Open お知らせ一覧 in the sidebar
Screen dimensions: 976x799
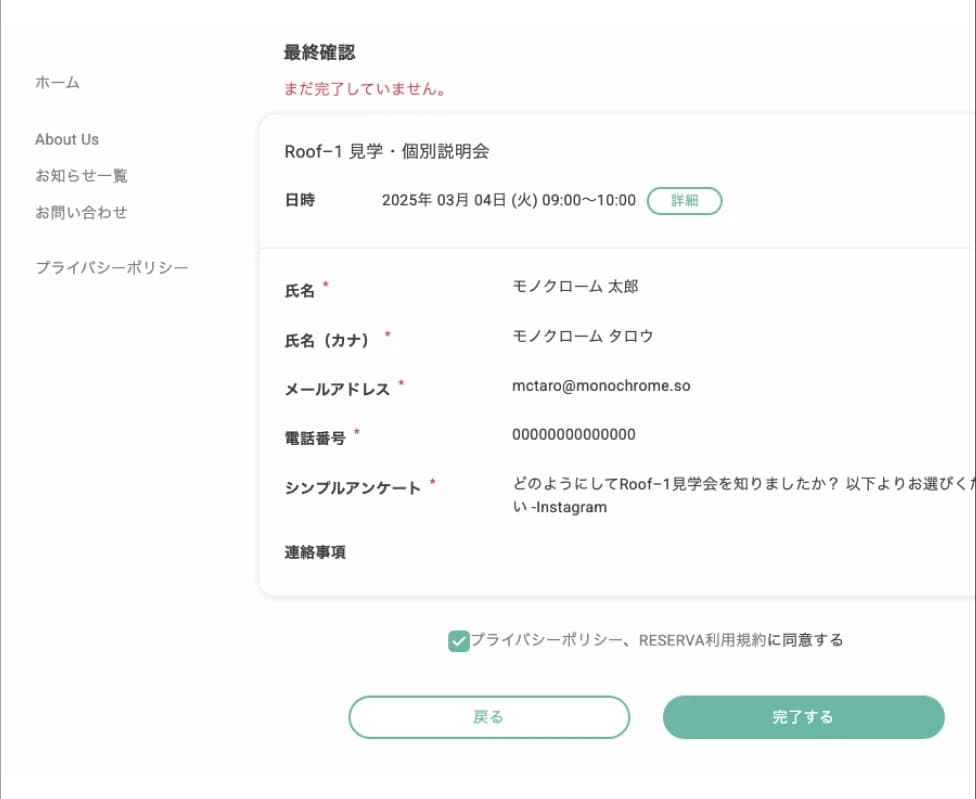pyautogui.click(x=81, y=176)
